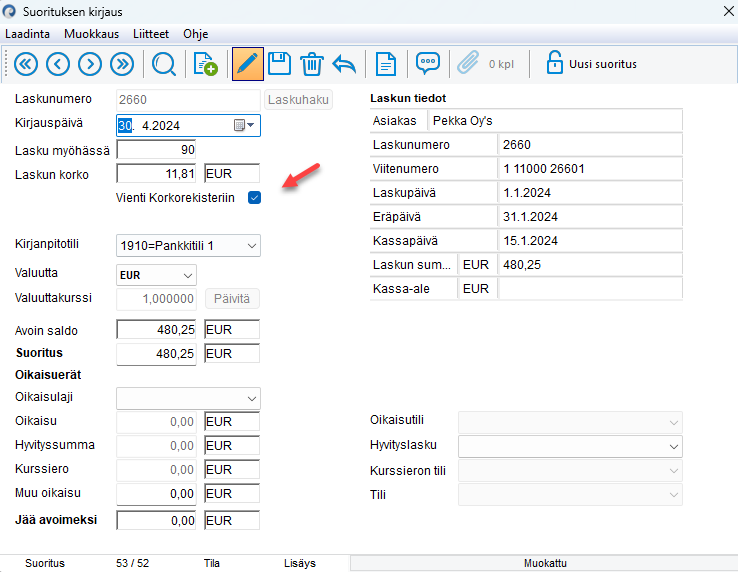Open the search magnifier tool
This screenshot has width=738, height=572.
coord(164,64)
